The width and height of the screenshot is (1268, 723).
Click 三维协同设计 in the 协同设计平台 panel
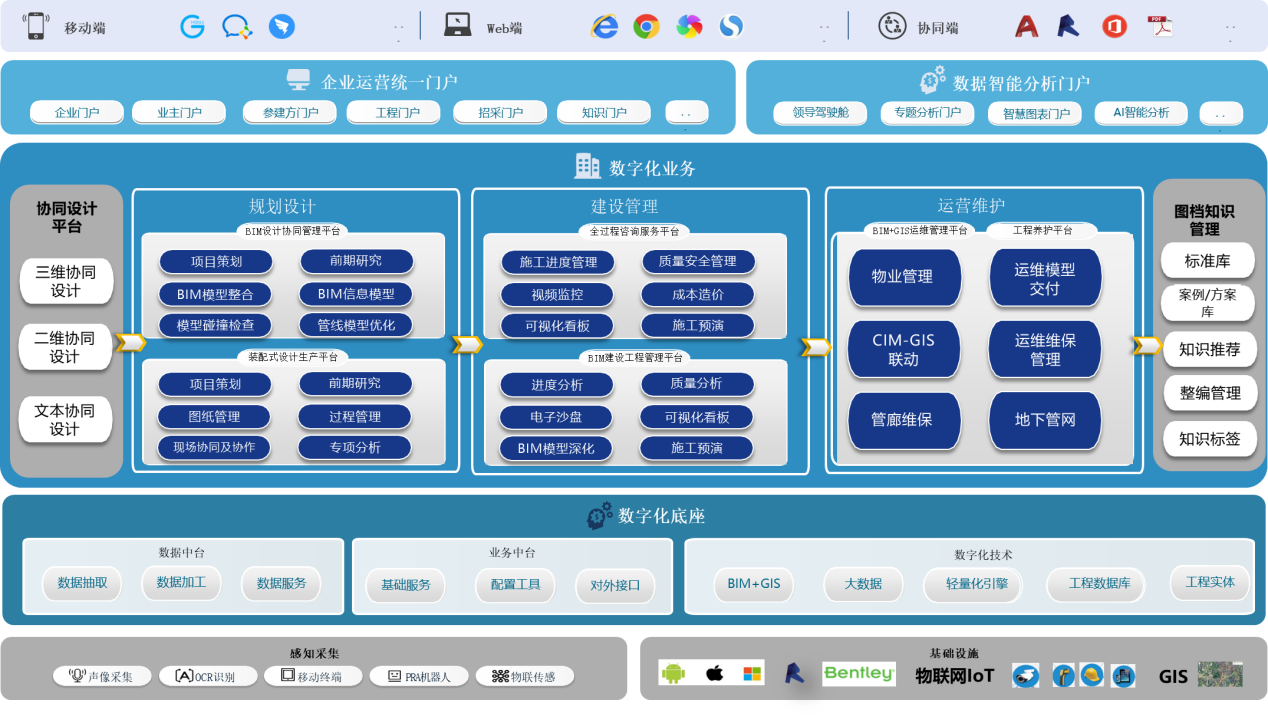pos(65,281)
